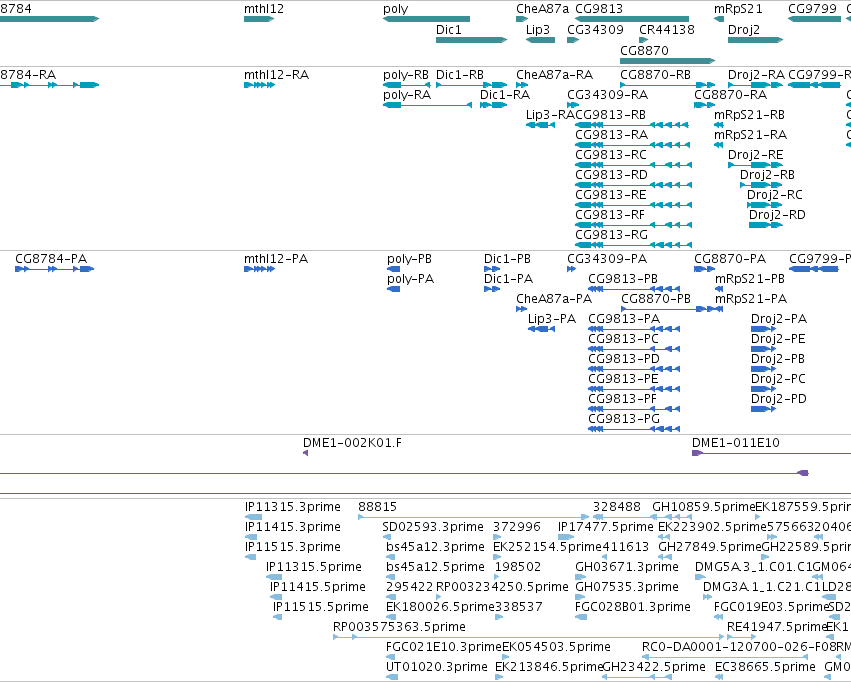The height and width of the screenshot is (682, 851).
Task: Click EST 372996
Action: point(517,527)
